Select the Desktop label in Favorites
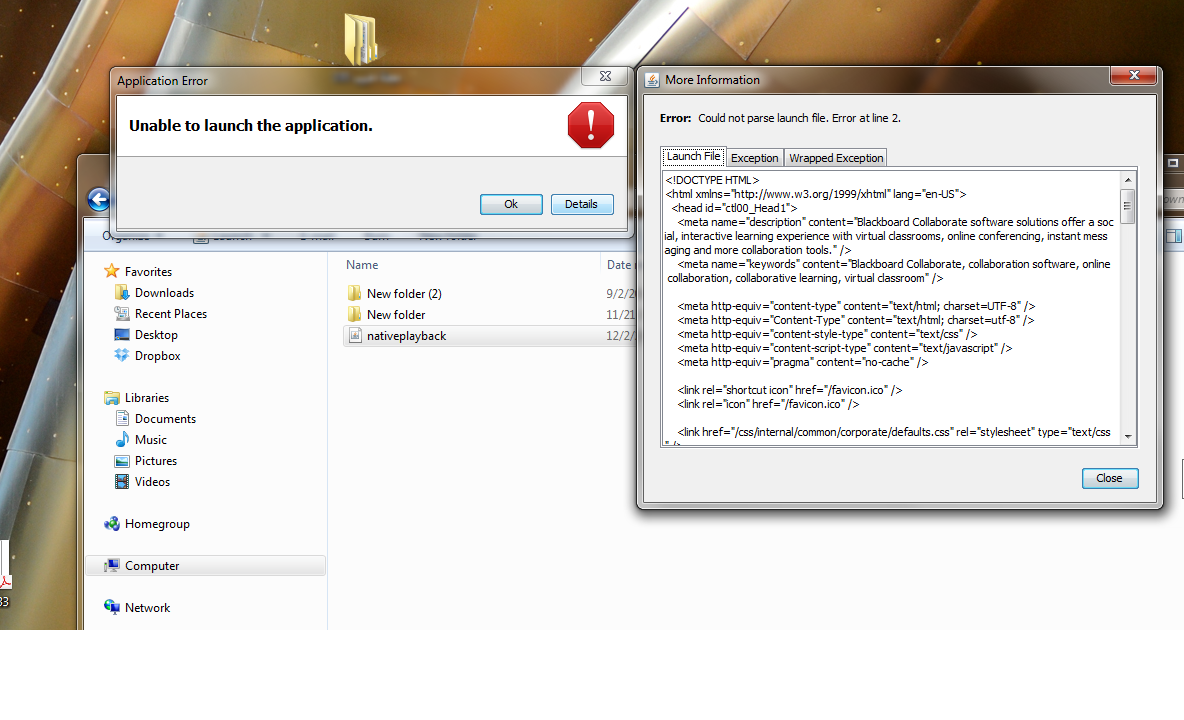 [x=156, y=335]
